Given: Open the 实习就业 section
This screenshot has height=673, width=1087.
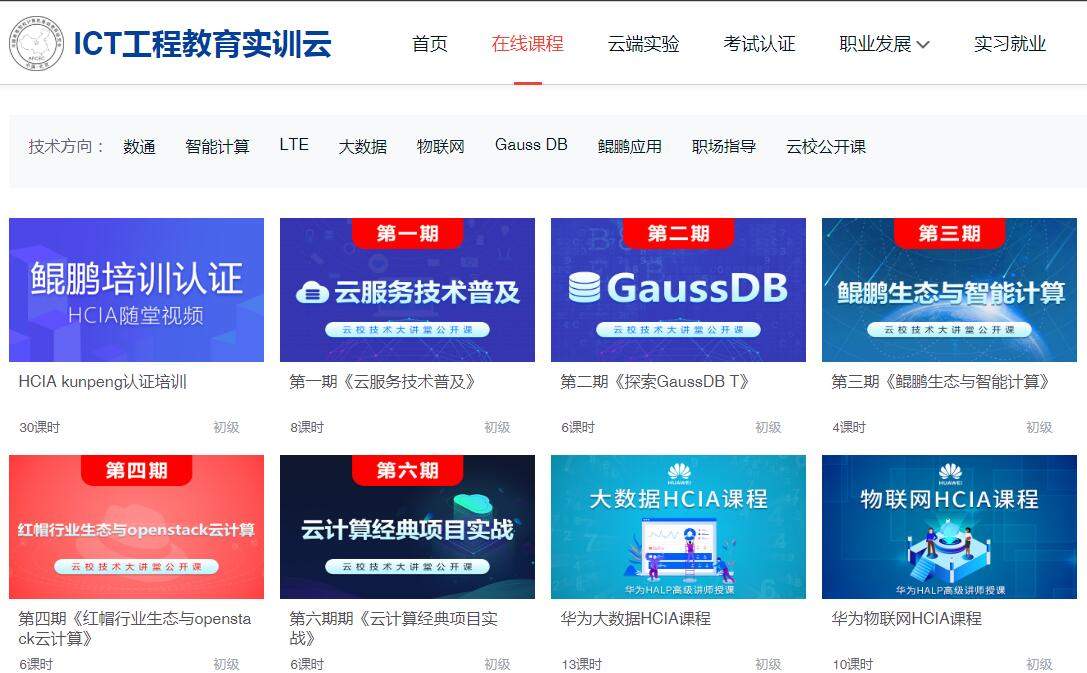Looking at the screenshot, I should (1010, 44).
